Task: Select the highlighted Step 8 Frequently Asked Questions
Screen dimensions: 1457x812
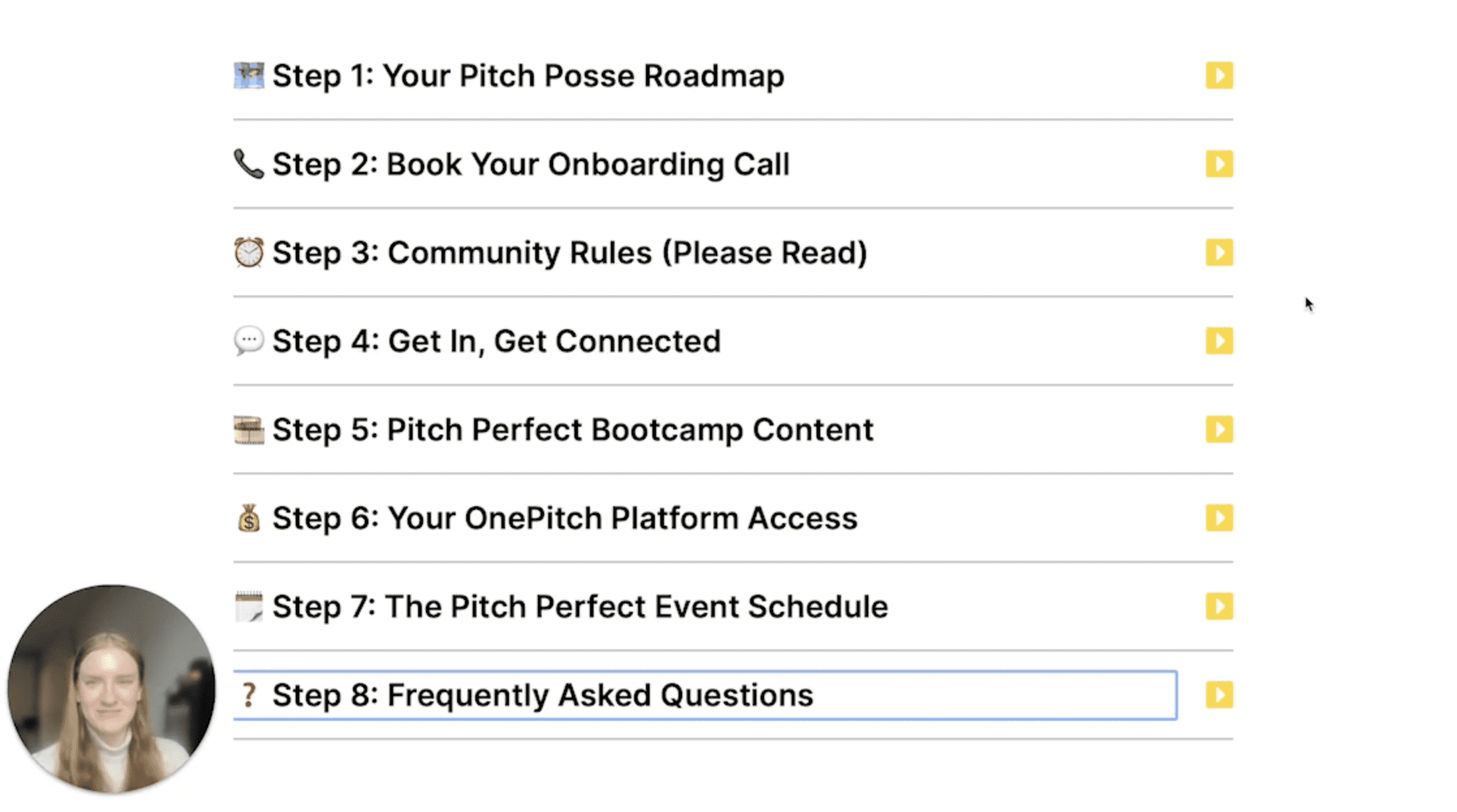Action: pos(705,695)
